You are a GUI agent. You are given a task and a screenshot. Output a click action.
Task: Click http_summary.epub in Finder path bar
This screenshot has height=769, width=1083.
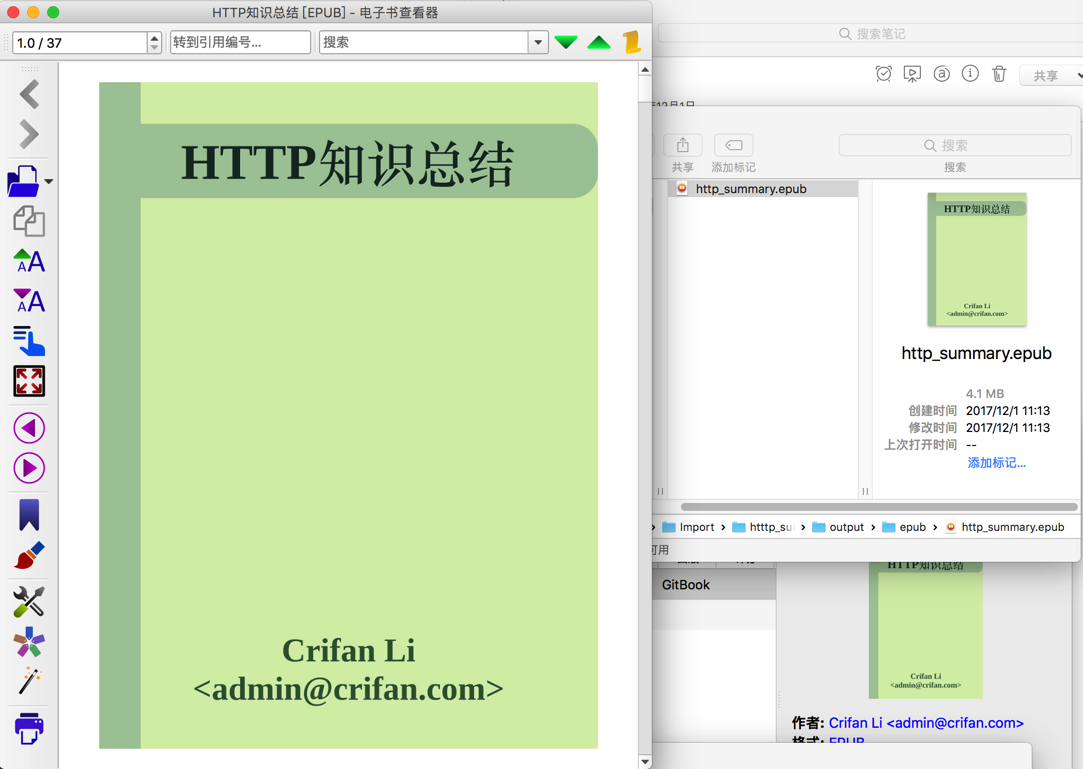tap(1004, 527)
